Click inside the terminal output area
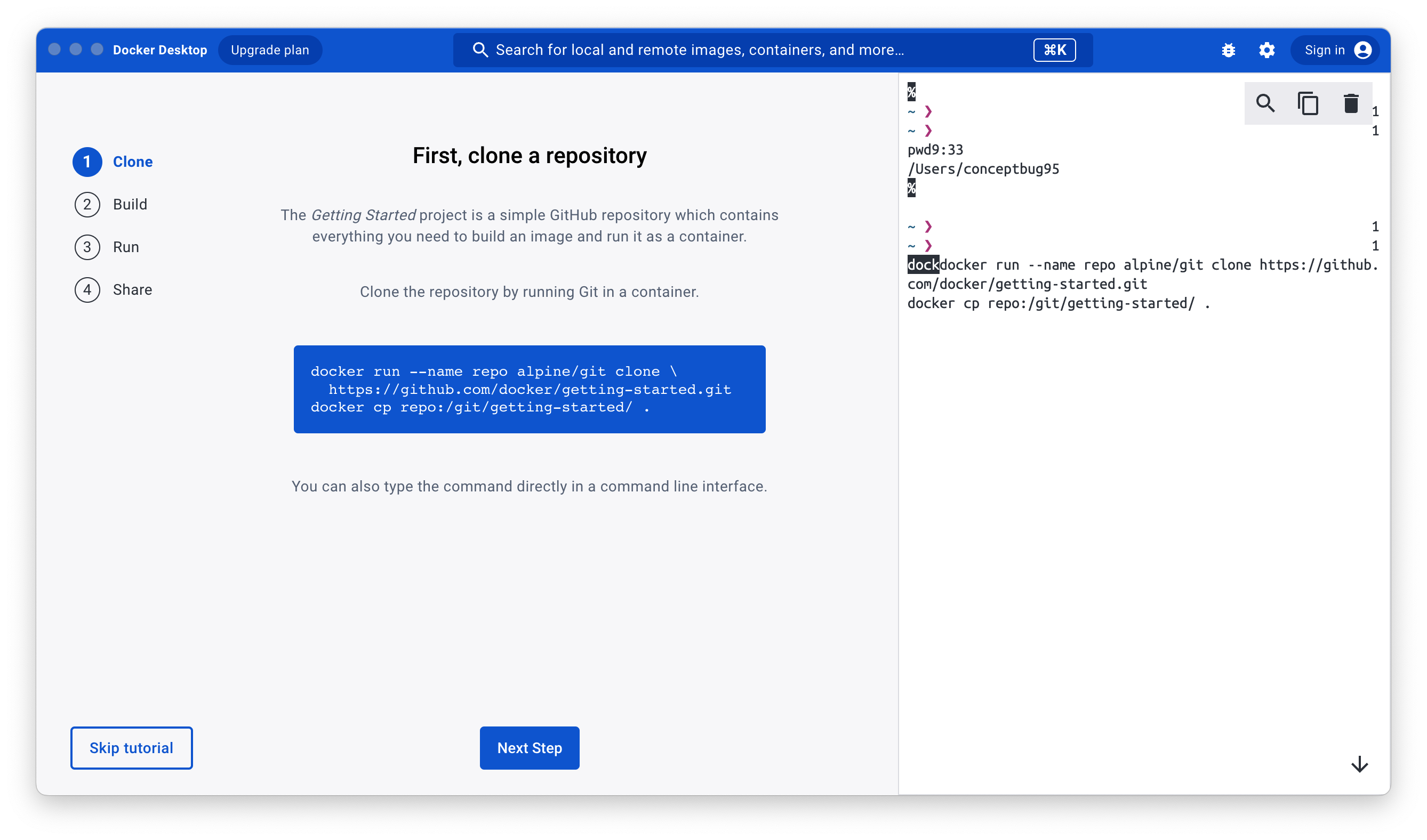The height and width of the screenshot is (840, 1427). (1144, 510)
